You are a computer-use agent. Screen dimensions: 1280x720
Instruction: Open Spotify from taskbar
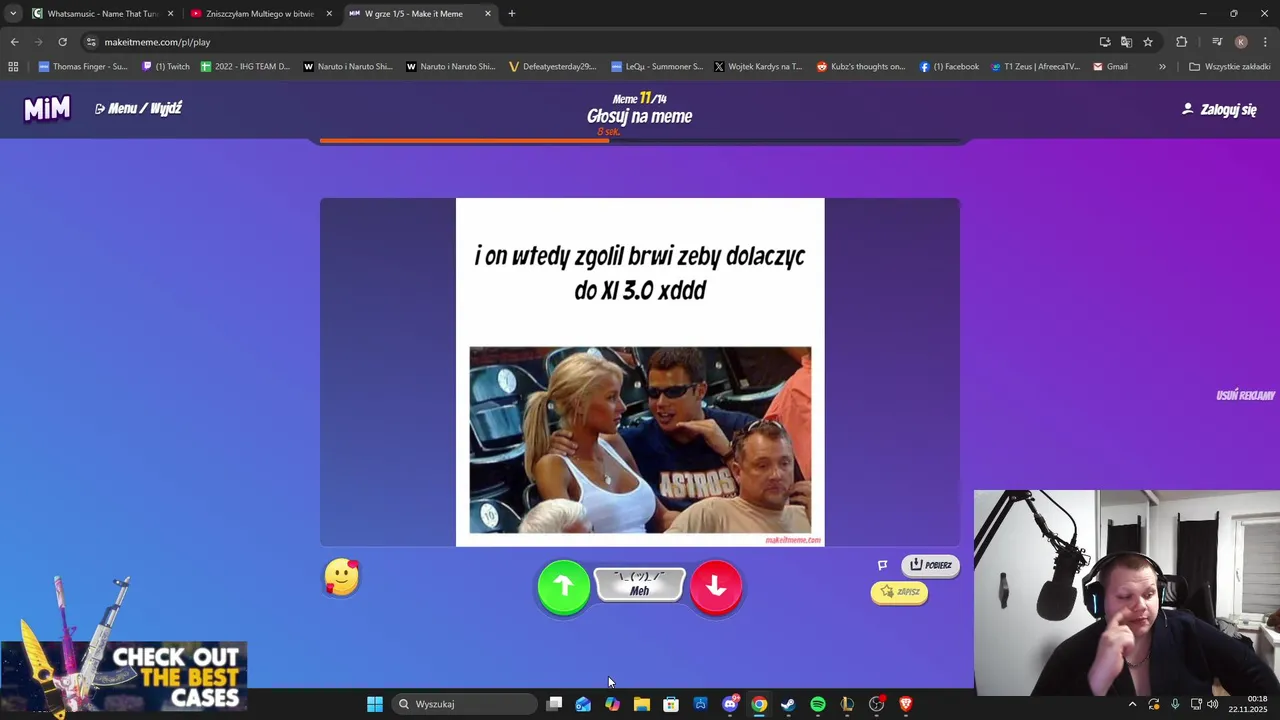pos(818,704)
